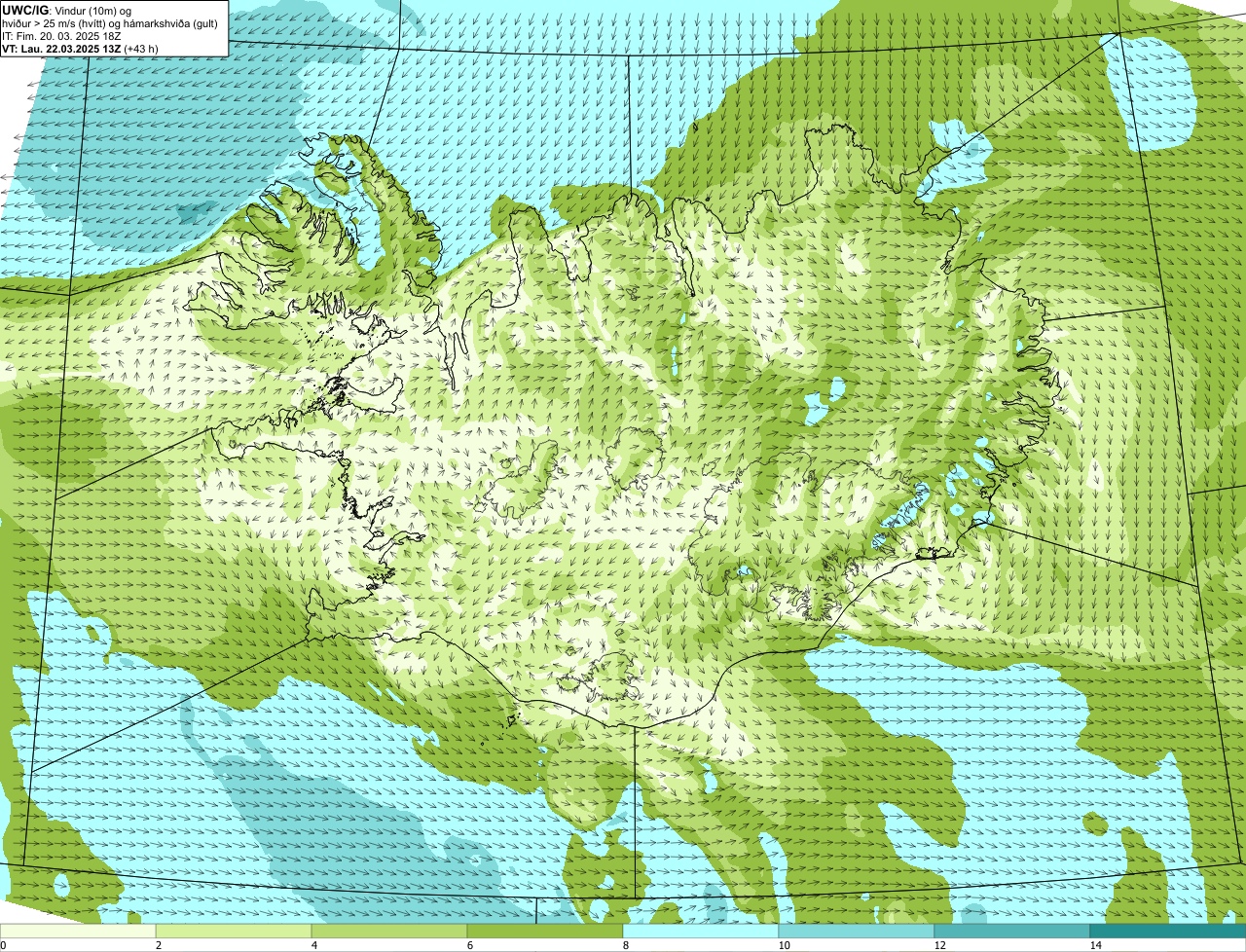Click the 'IT: Fim. 20. 03. 2025 18Z' line
The height and width of the screenshot is (952, 1246).
point(62,36)
